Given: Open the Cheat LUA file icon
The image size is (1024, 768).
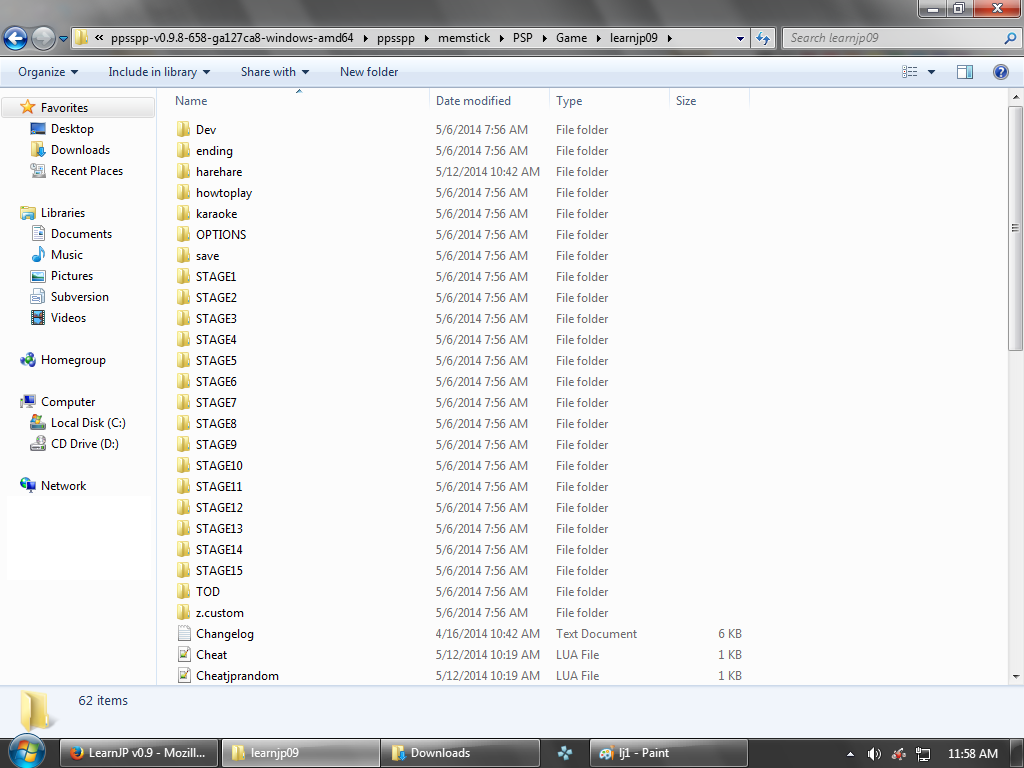Looking at the screenshot, I should click(x=184, y=655).
